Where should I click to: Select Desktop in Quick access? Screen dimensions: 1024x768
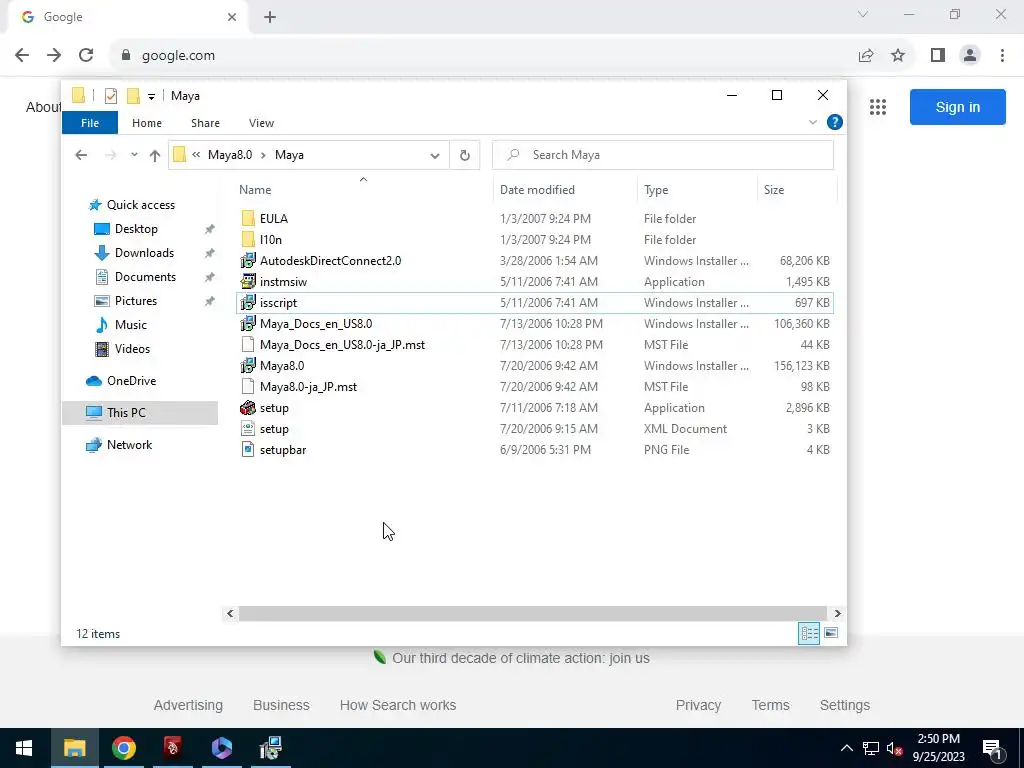tap(136, 229)
